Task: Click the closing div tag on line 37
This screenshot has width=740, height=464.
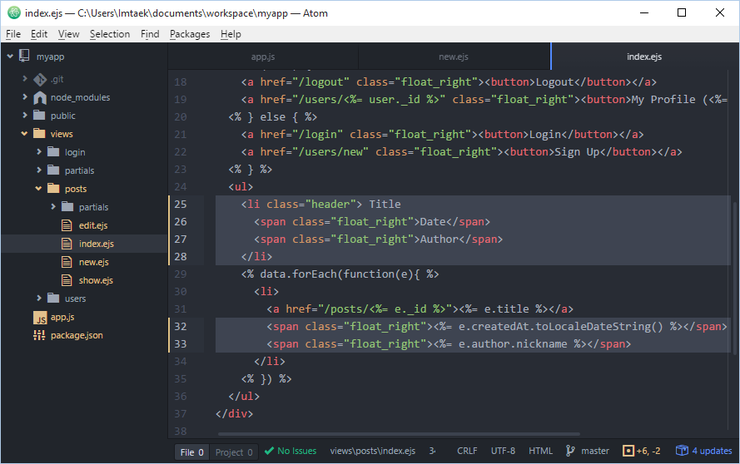Action: click(234, 414)
